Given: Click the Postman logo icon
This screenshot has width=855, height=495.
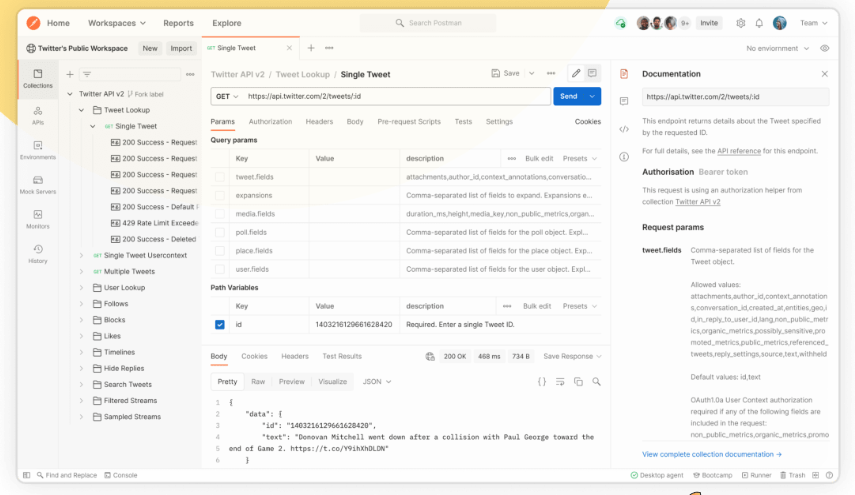Looking at the screenshot, I should (33, 23).
